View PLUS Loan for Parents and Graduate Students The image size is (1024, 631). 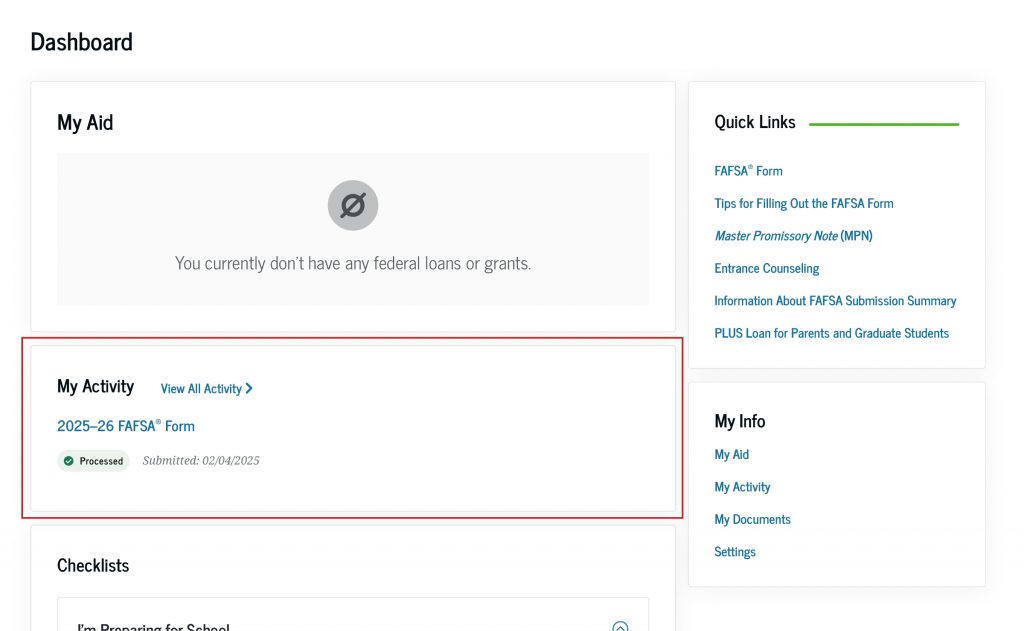832,333
